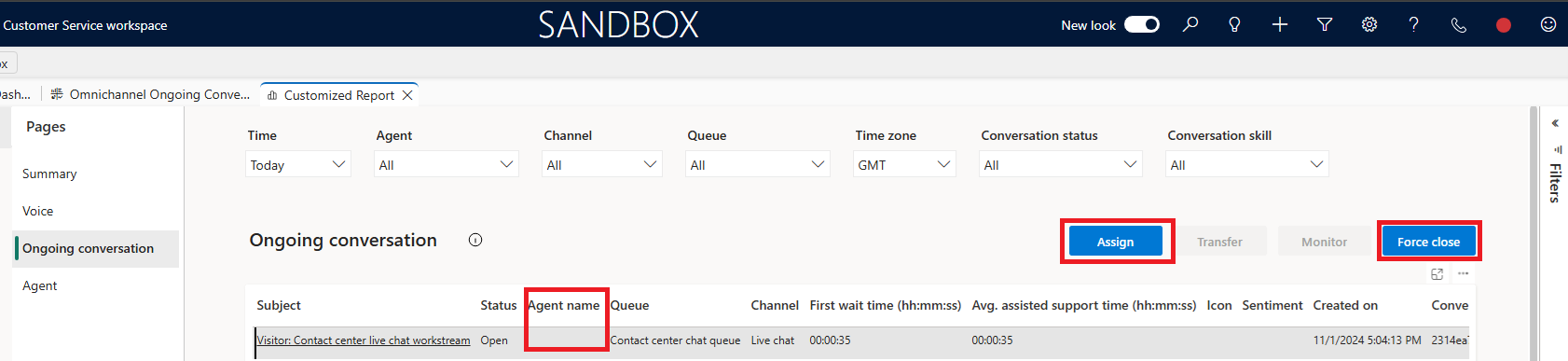
Task: Select the Live chat channel cell
Action: coord(773,340)
